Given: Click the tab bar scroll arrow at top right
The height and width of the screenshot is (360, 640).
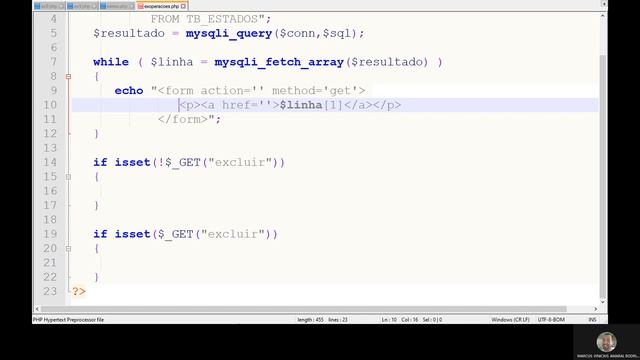Looking at the screenshot, I should click(x=603, y=4).
